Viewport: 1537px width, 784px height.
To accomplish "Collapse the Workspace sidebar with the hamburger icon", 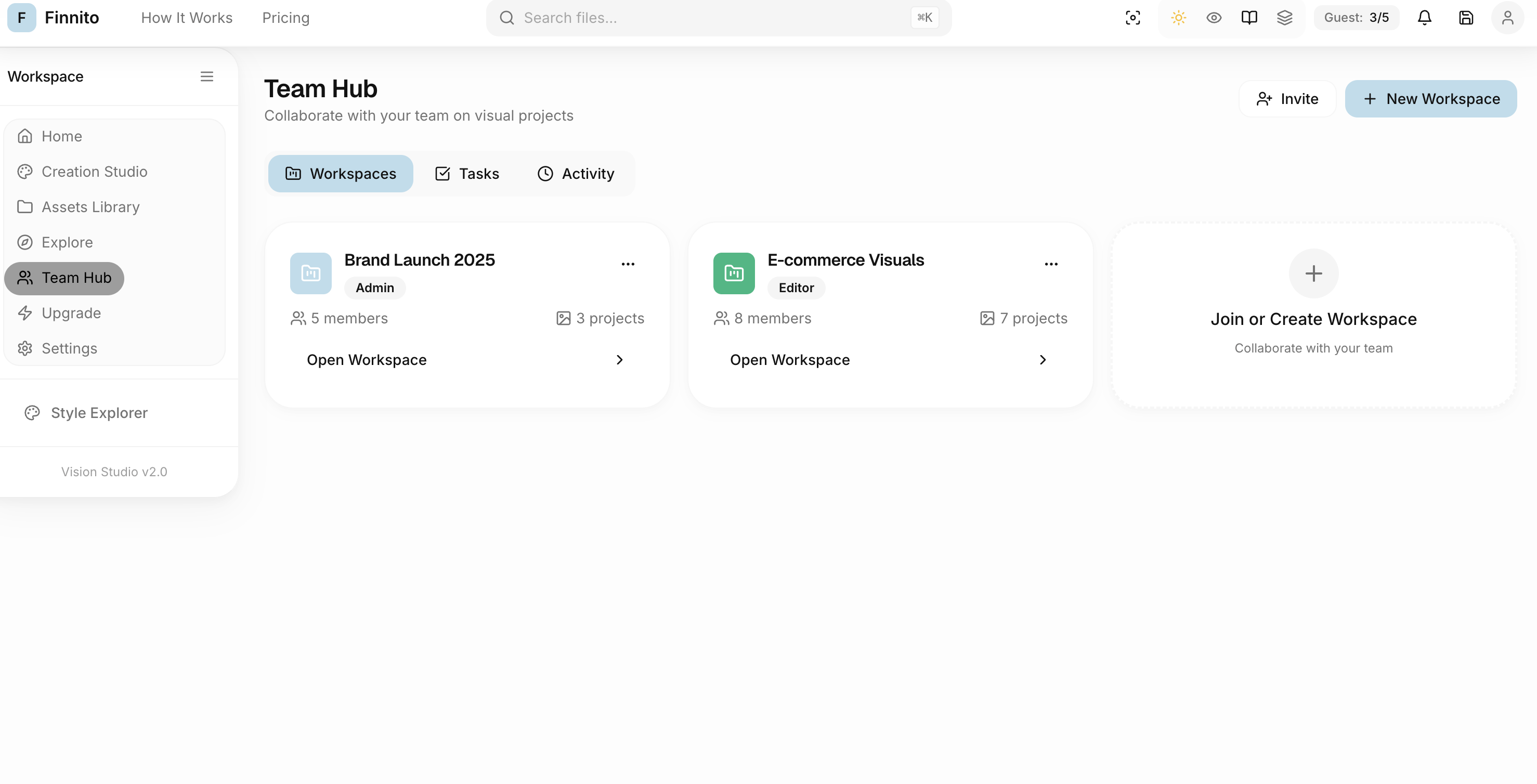I will click(x=206, y=76).
